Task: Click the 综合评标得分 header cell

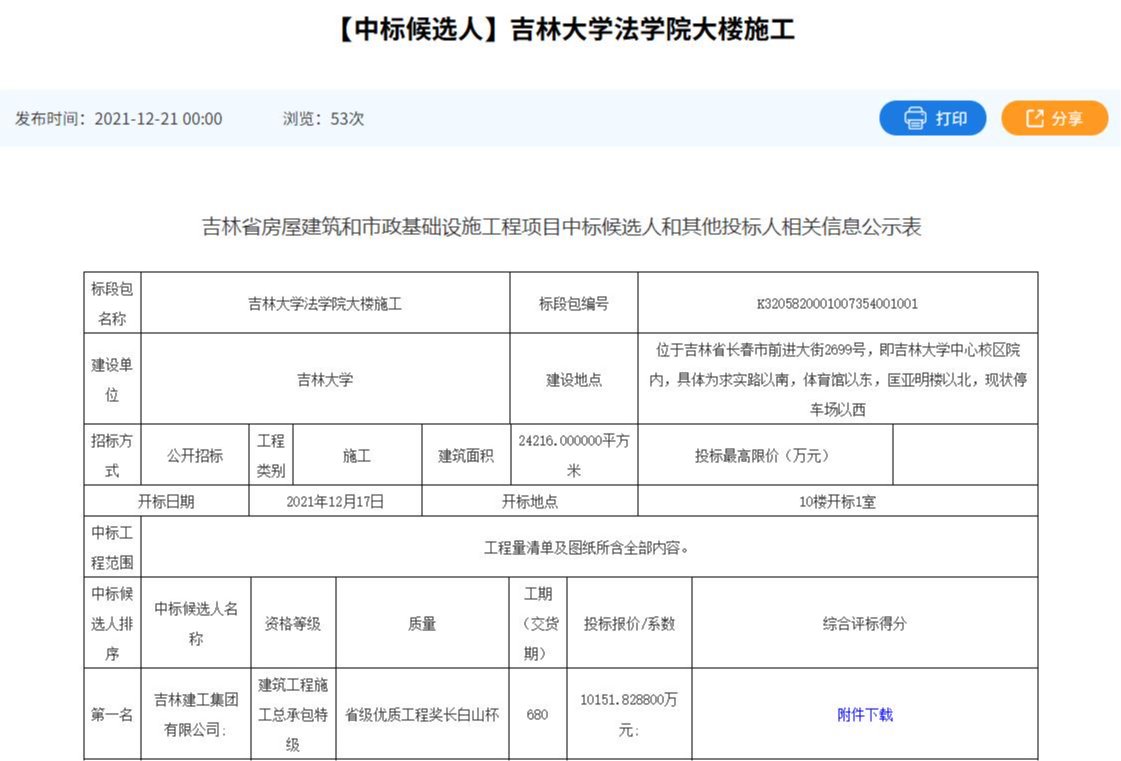Action: tap(864, 623)
